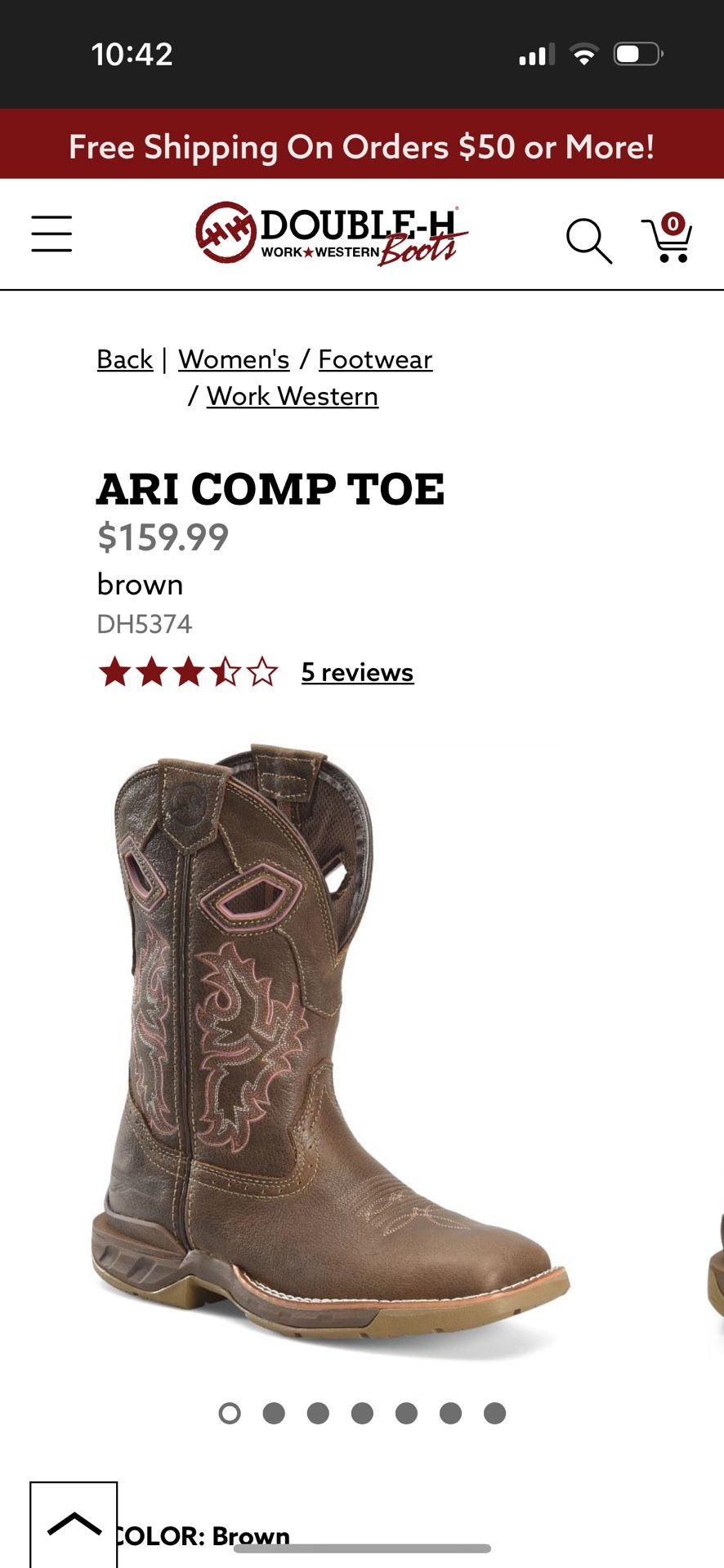Select the second image carousel dot
This screenshot has width=724, height=1568.
(274, 1413)
